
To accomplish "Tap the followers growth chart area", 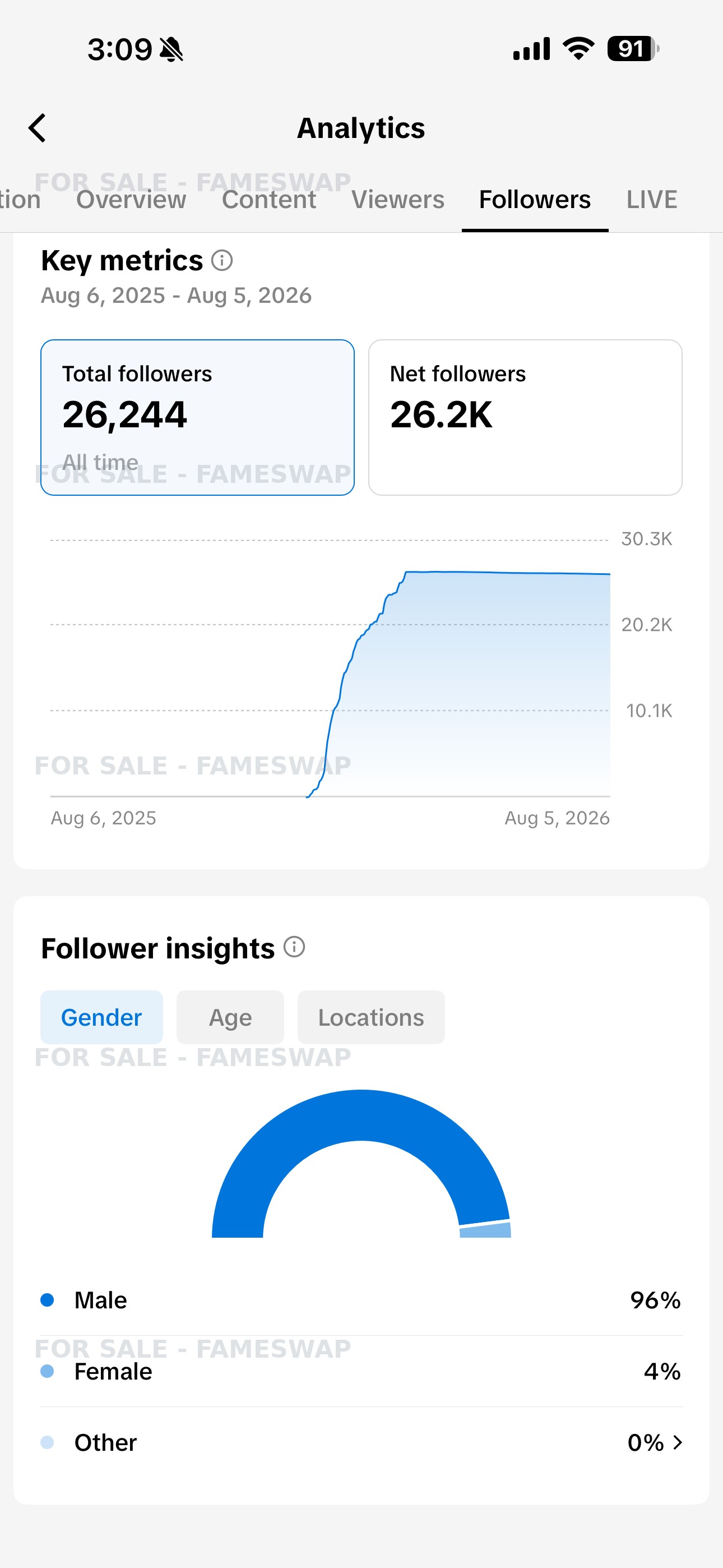I will click(331, 668).
